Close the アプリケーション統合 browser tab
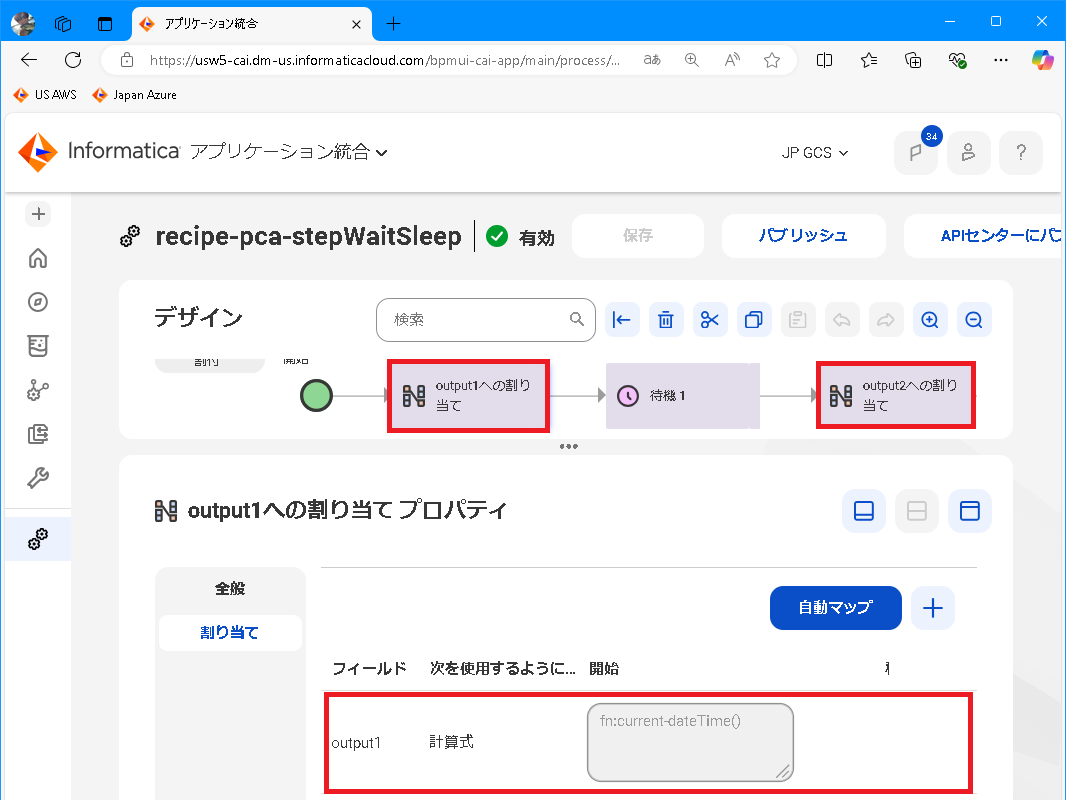This screenshot has height=800, width=1066. [356, 24]
